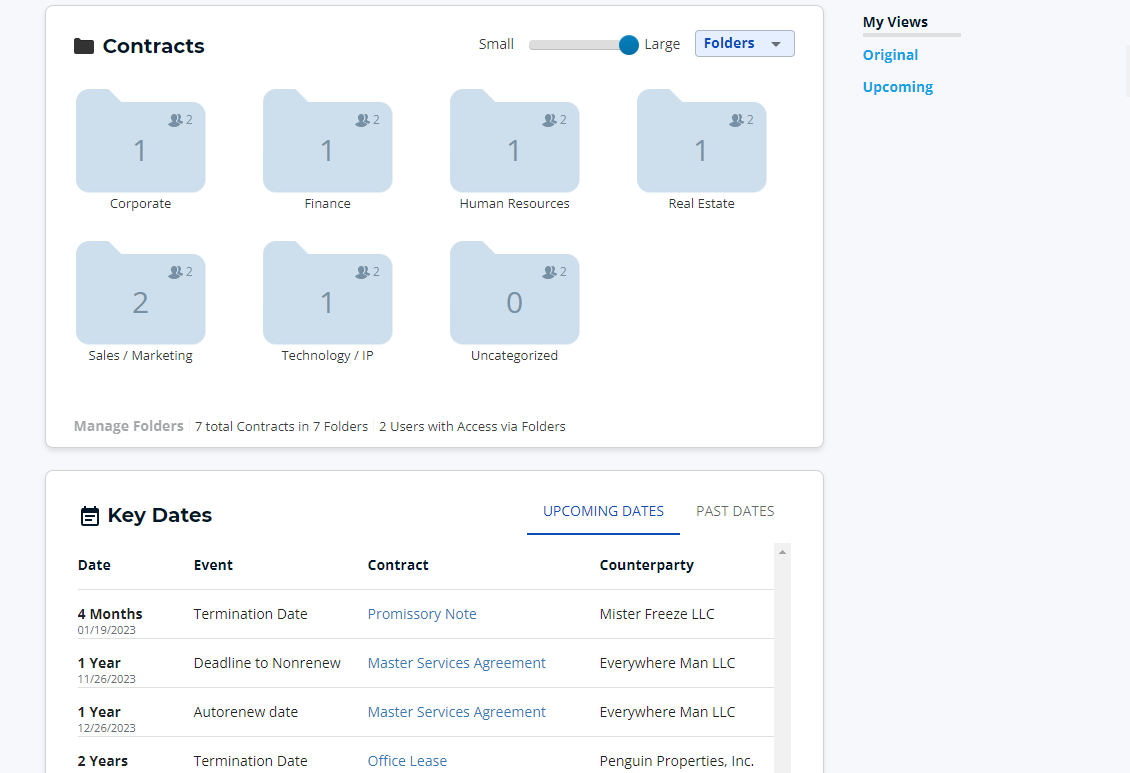Open the Folders view dropdown
The width and height of the screenshot is (1130, 773).
coord(744,43)
